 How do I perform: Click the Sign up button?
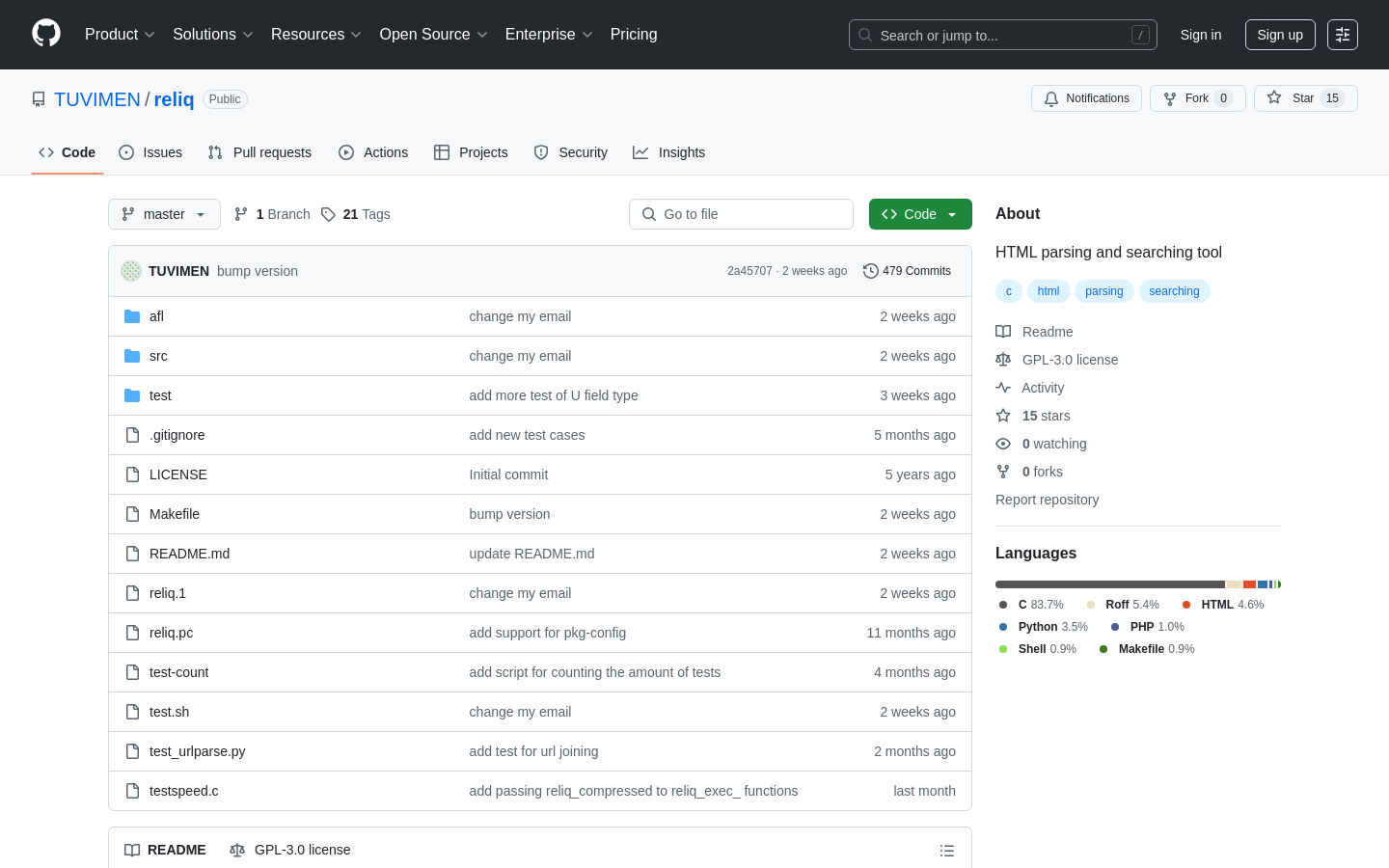1280,35
